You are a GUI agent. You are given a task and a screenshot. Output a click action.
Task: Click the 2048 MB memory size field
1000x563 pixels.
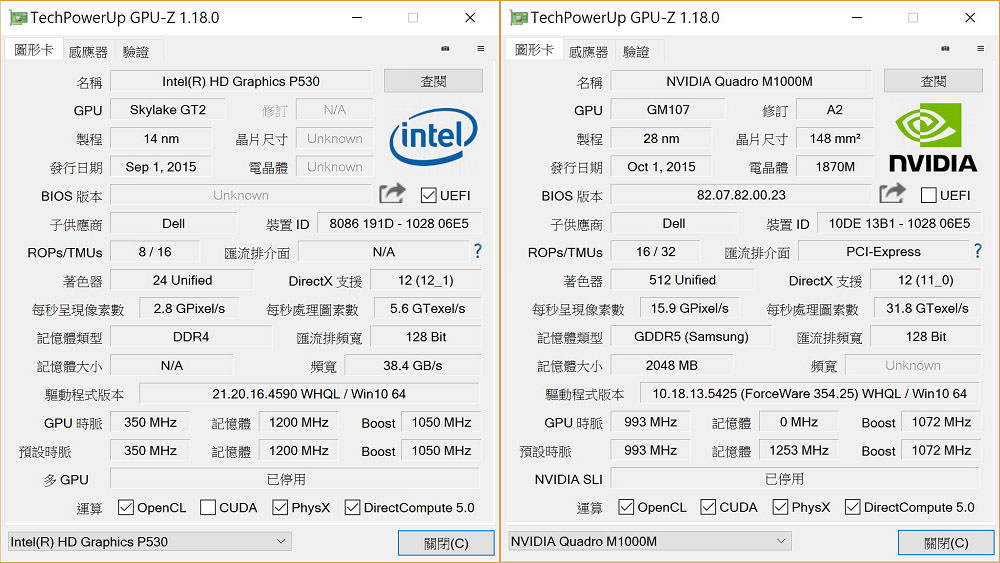point(672,365)
